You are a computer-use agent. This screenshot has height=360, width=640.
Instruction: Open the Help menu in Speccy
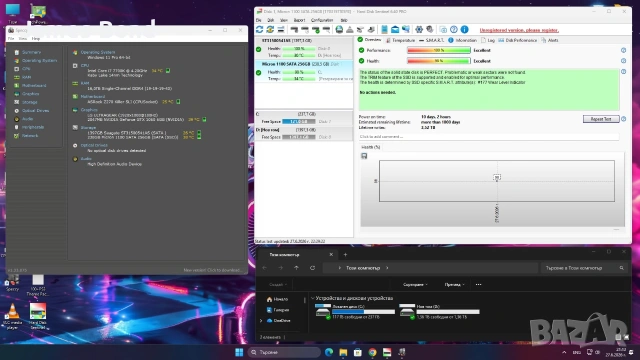36,39
